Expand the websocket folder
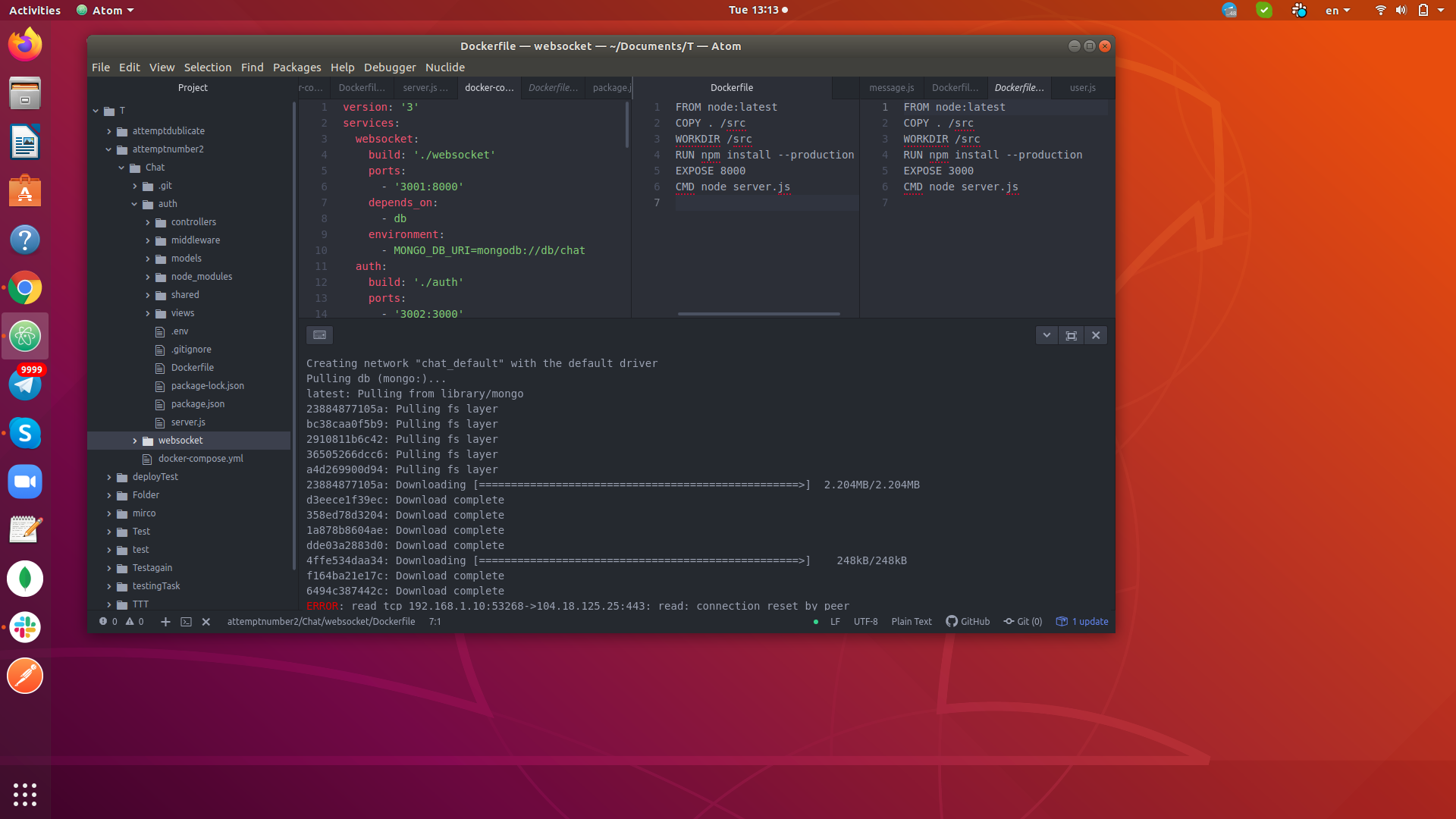 click(134, 441)
